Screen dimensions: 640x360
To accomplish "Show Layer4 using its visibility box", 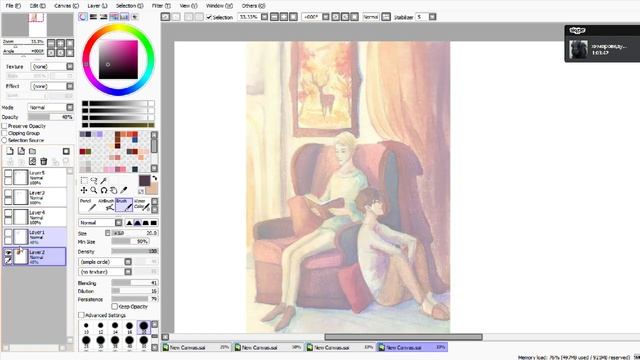I will (8, 213).
